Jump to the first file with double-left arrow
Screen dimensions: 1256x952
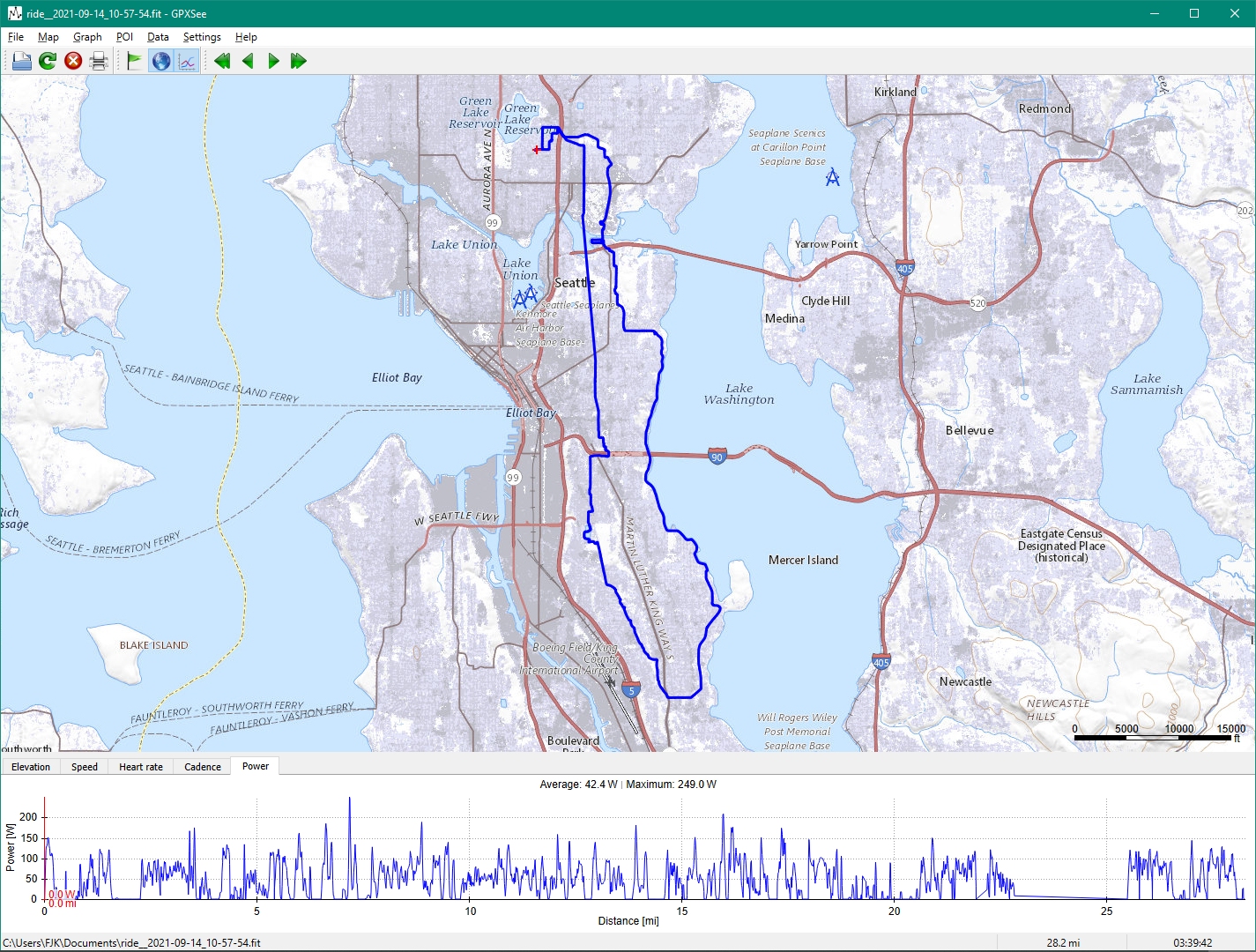tap(222, 61)
